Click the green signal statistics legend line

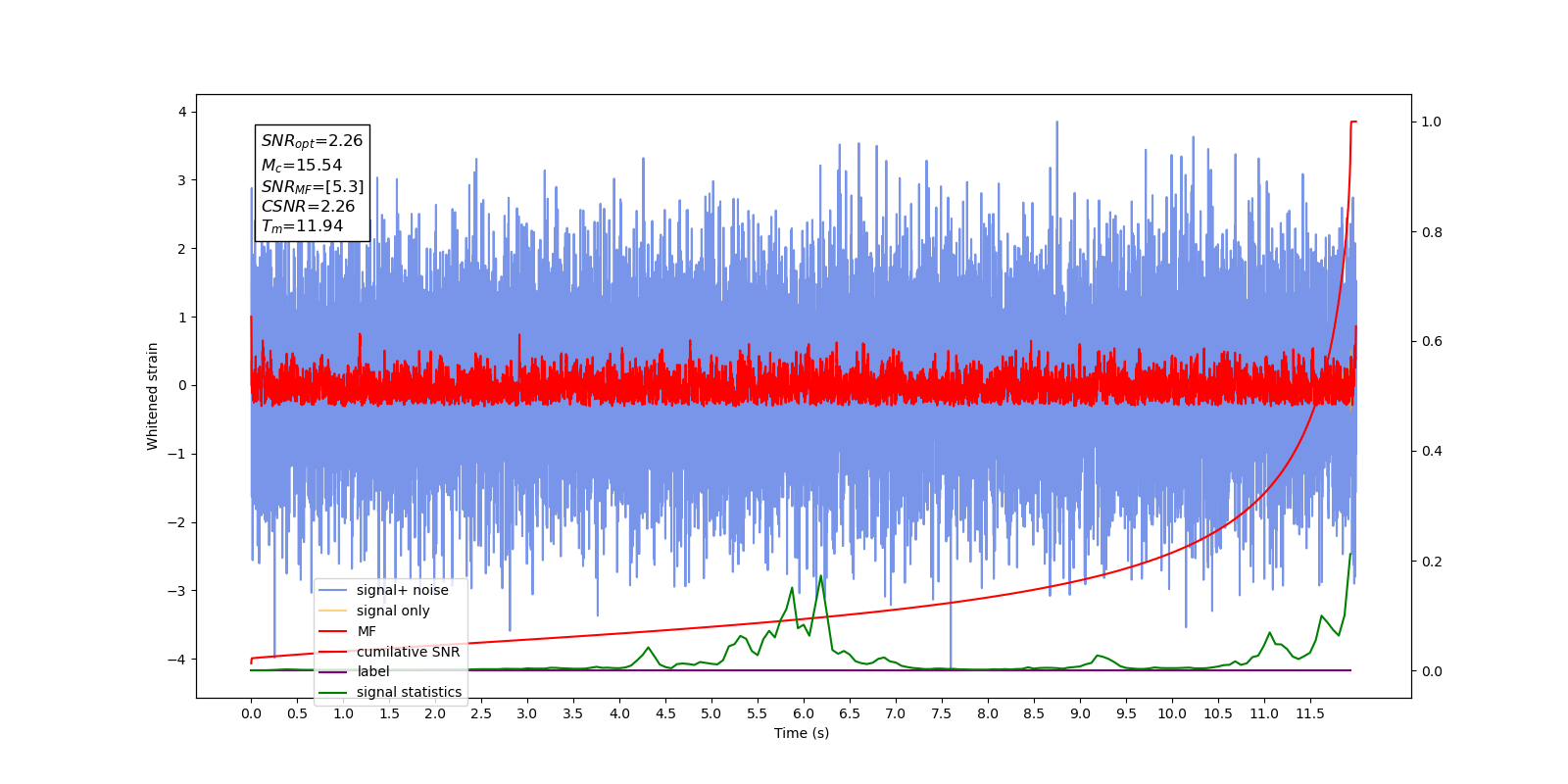[333, 692]
